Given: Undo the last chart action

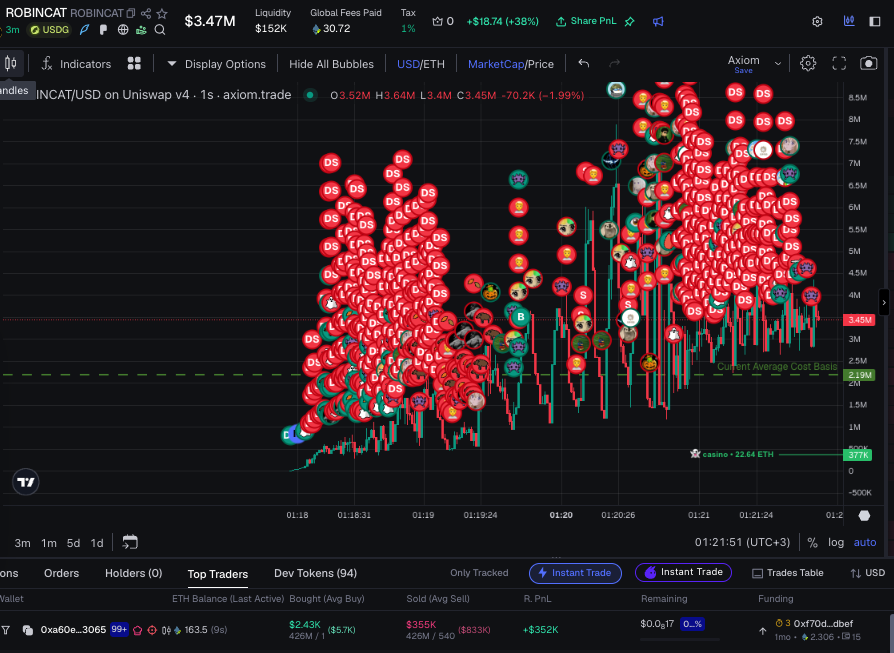Looking at the screenshot, I should 583,63.
